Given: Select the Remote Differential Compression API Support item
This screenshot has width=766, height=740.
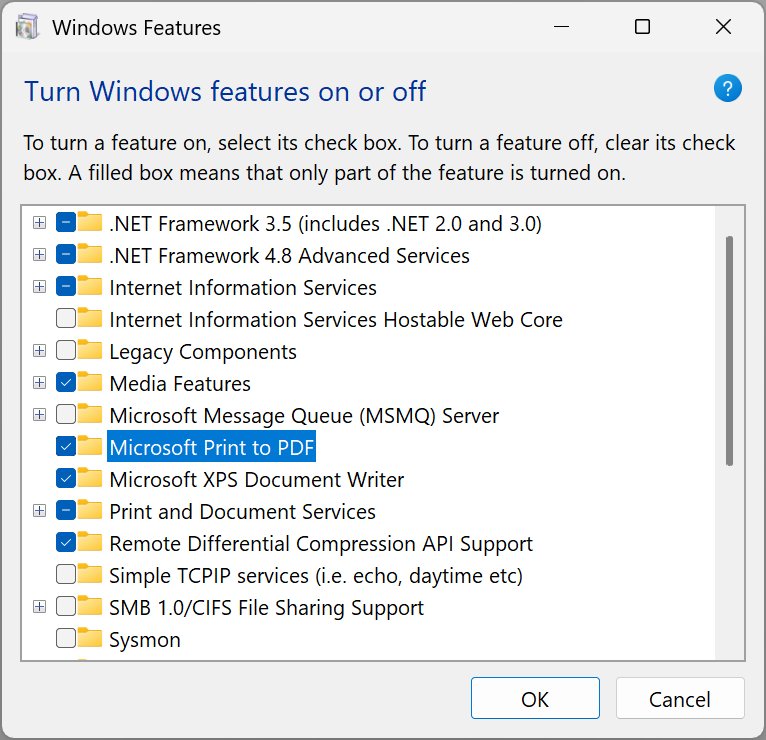Looking at the screenshot, I should (320, 544).
